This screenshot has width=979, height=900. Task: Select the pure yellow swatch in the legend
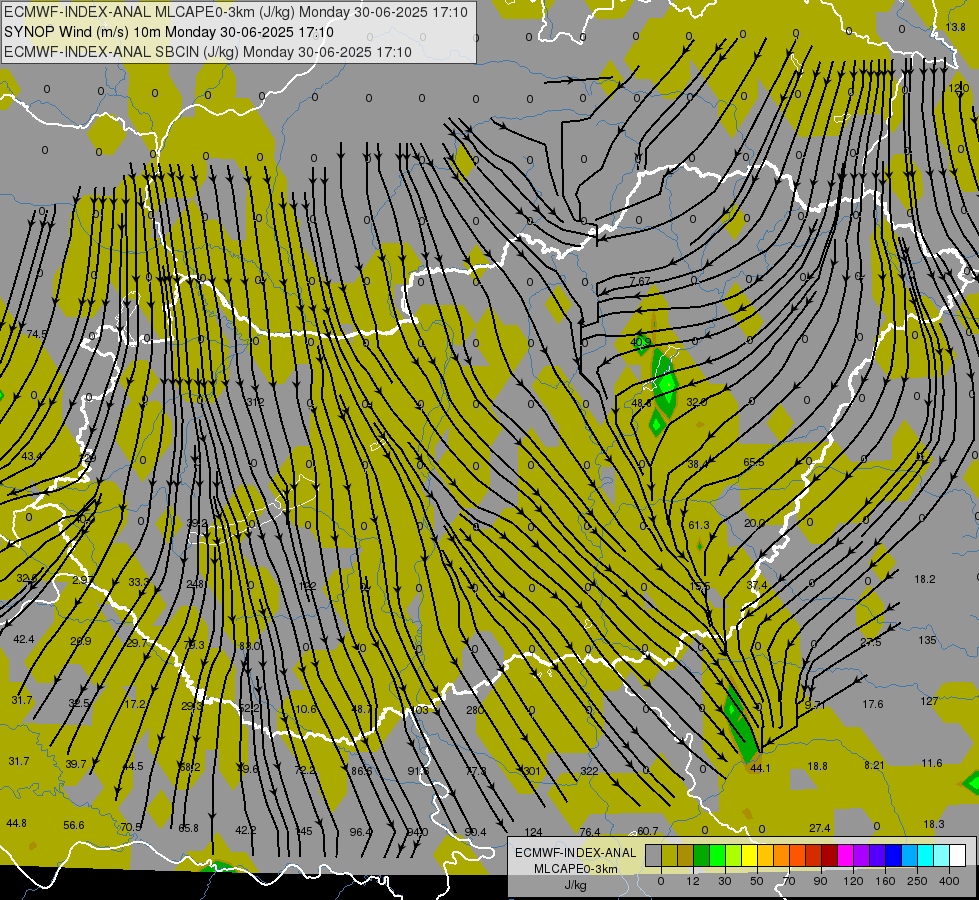(x=750, y=856)
